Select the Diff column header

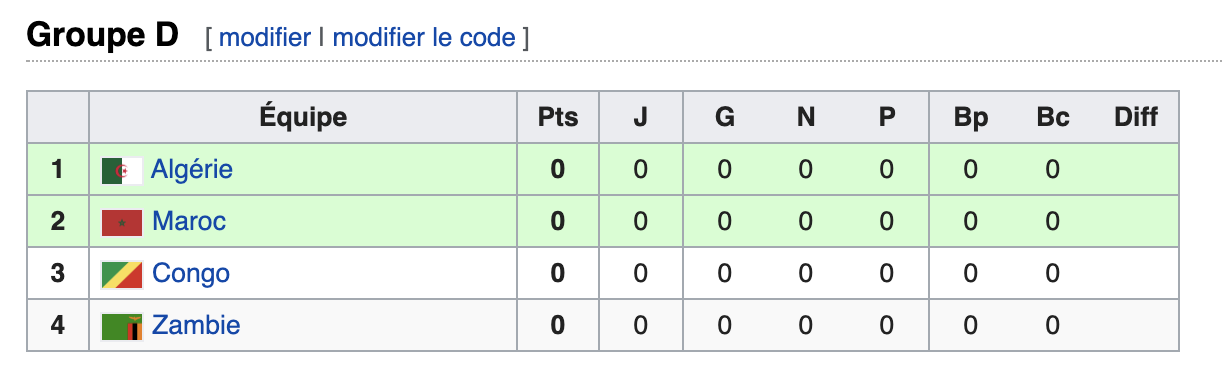(1136, 117)
